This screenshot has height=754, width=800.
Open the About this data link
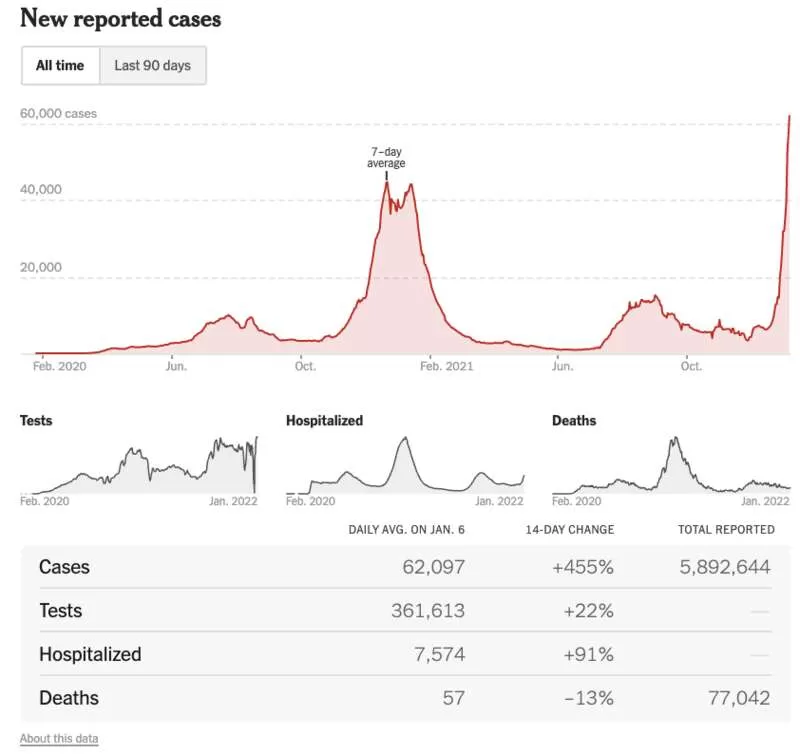point(59,738)
